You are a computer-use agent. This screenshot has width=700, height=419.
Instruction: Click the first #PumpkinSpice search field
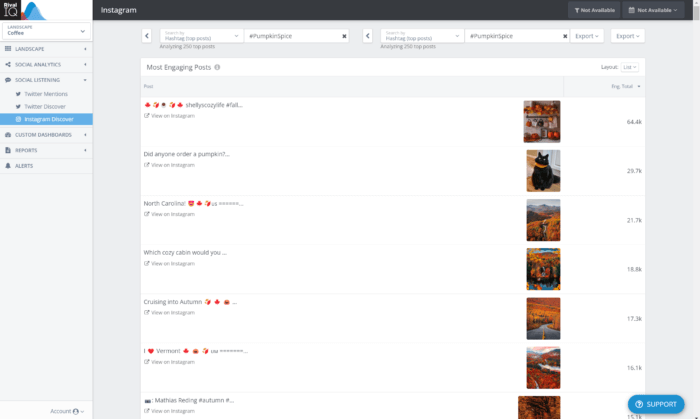click(292, 36)
